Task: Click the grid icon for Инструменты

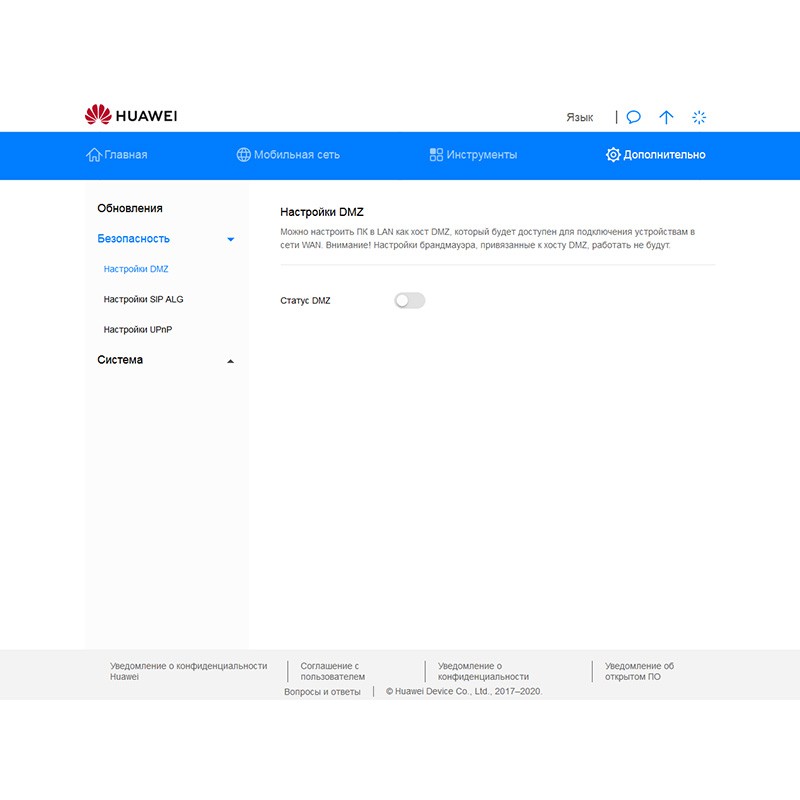Action: [x=436, y=155]
